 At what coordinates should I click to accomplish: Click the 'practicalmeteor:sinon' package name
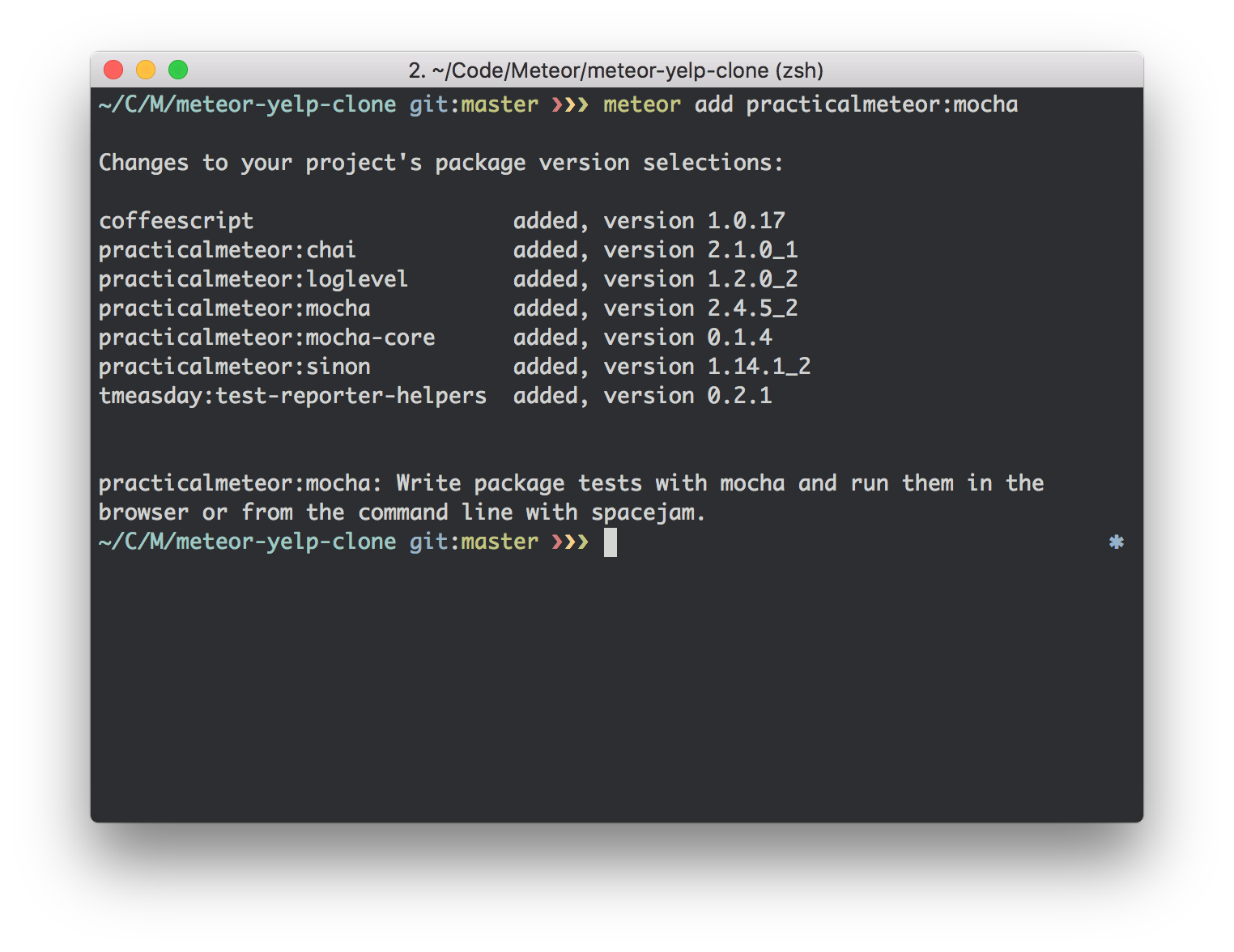[x=235, y=367]
